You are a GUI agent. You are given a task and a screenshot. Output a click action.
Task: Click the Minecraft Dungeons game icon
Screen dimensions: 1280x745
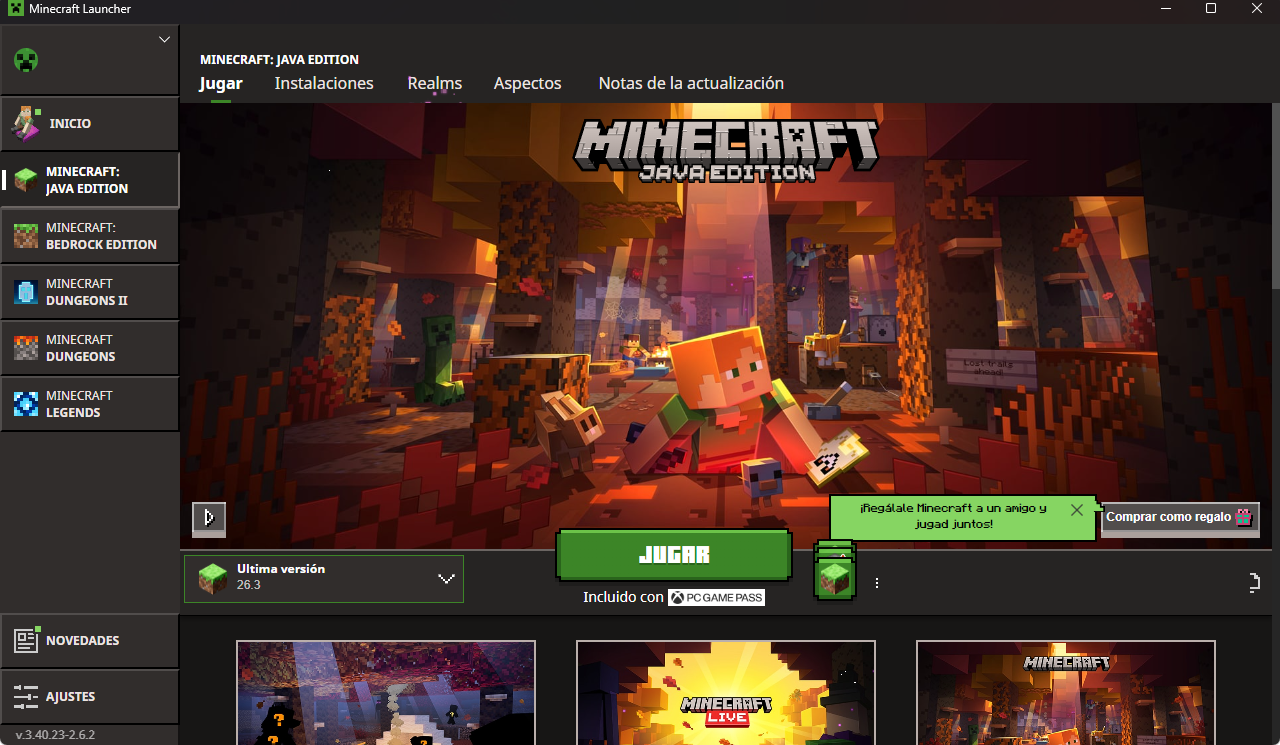click(x=26, y=348)
